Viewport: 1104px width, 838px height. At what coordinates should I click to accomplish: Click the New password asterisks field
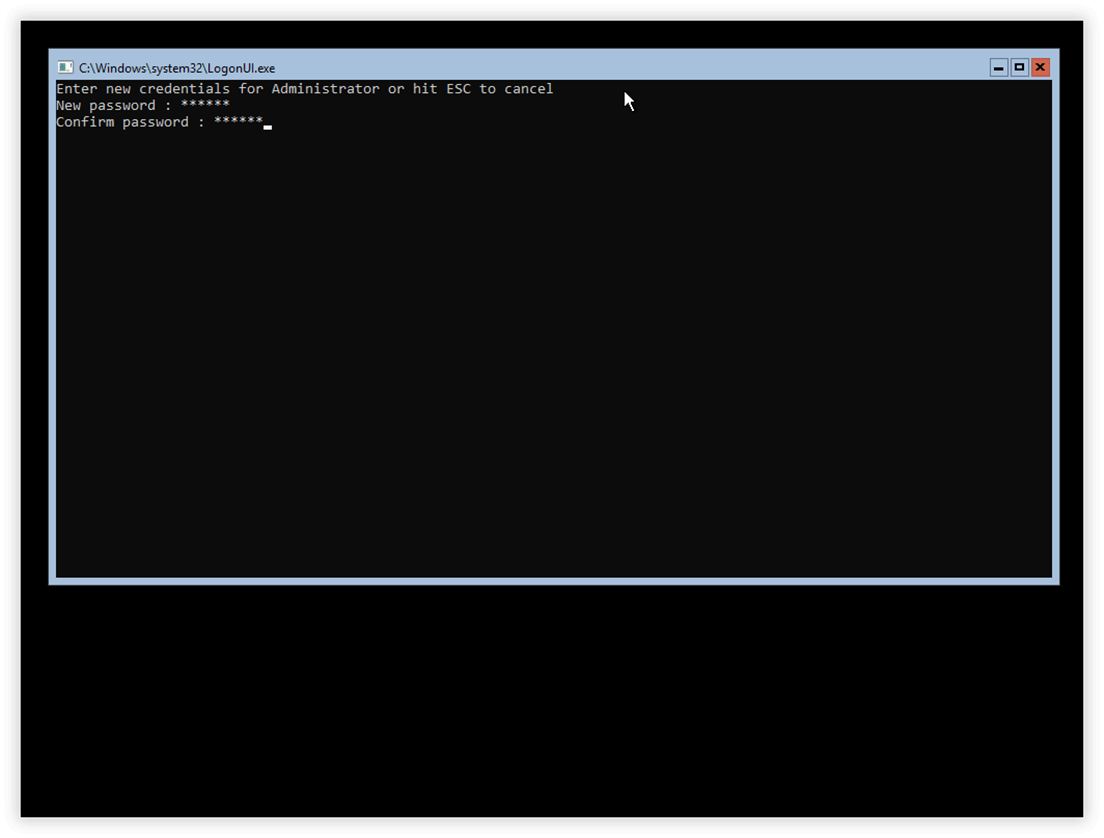[205, 105]
